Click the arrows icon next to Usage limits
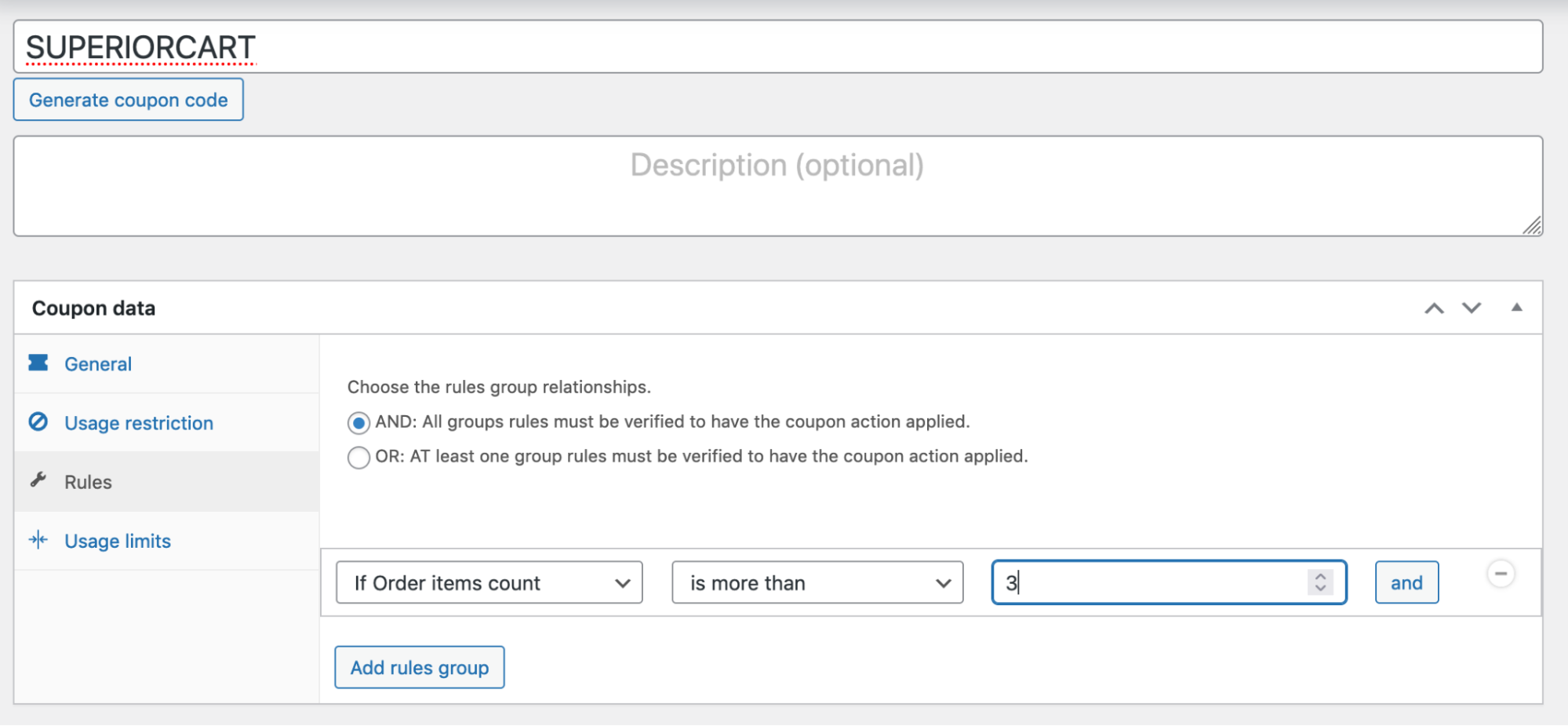This screenshot has height=726, width=1568. pos(38,540)
